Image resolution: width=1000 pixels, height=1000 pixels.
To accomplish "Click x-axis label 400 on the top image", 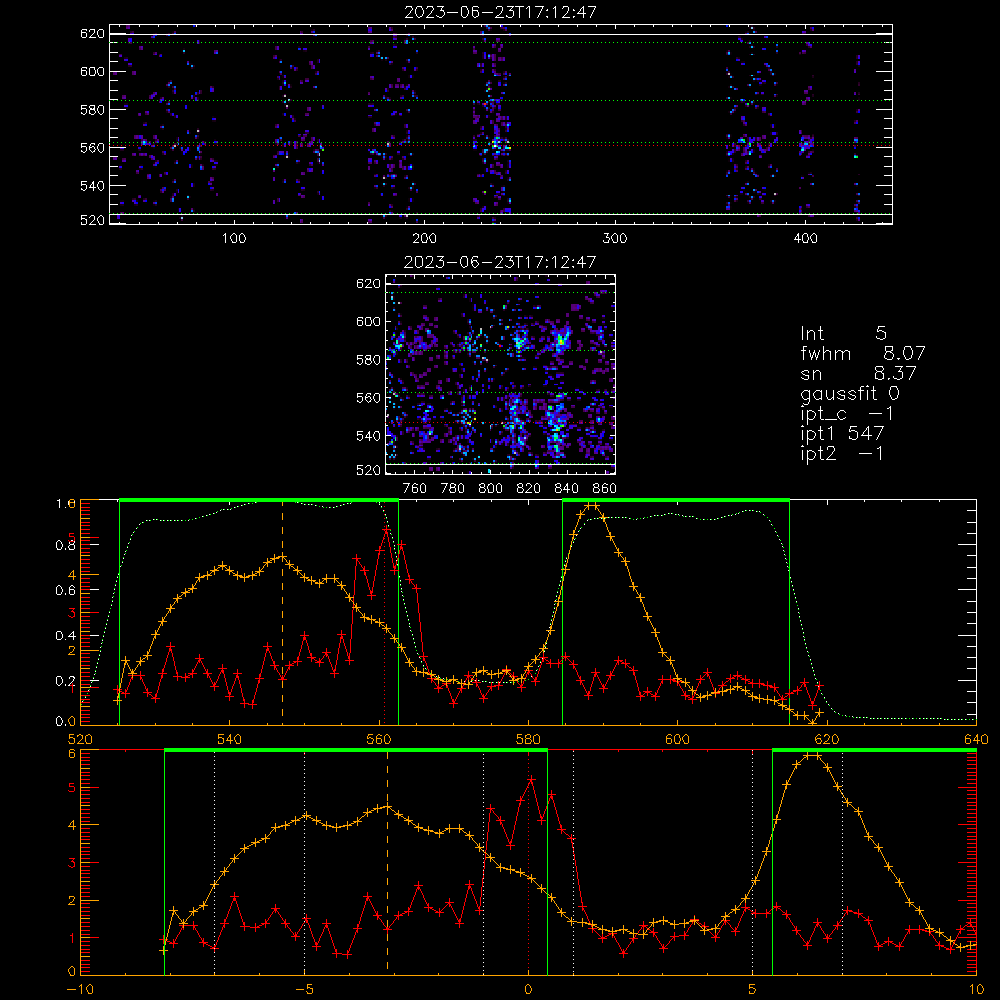I will 805,239.
